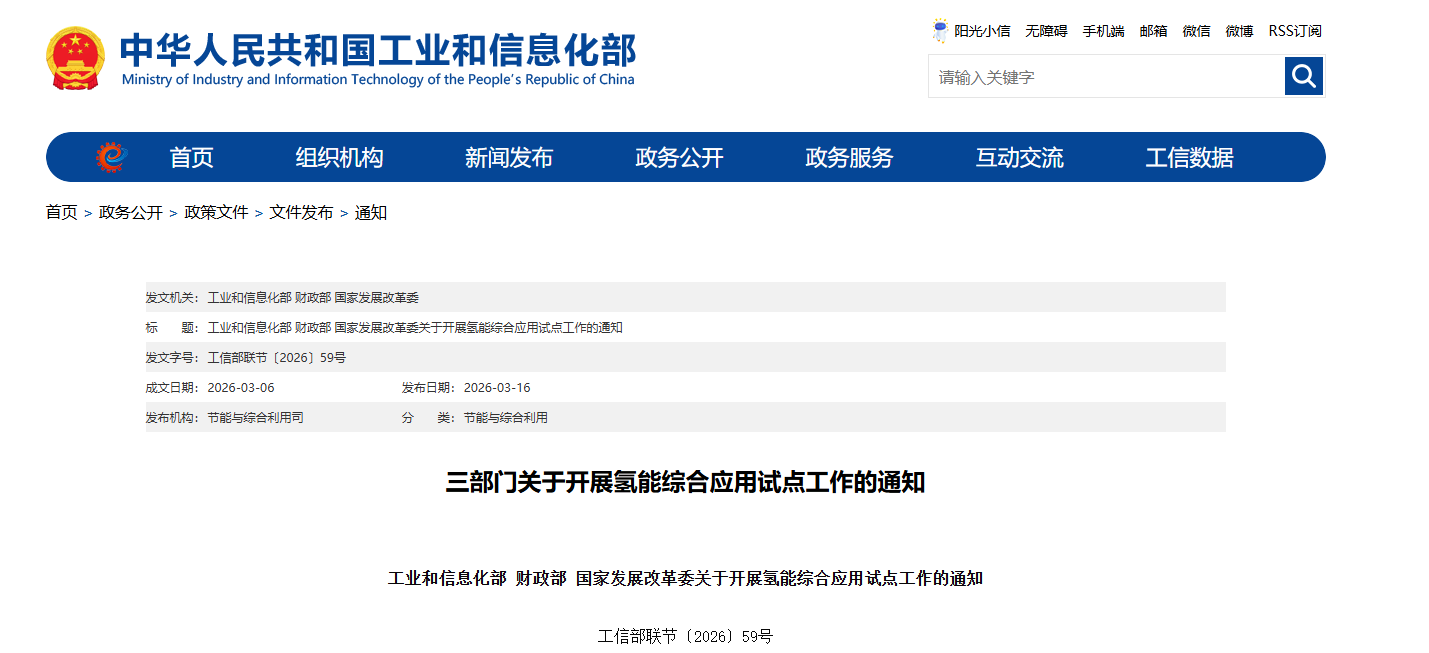
Task: Click the document number below the subtitle
Action: tap(685, 636)
